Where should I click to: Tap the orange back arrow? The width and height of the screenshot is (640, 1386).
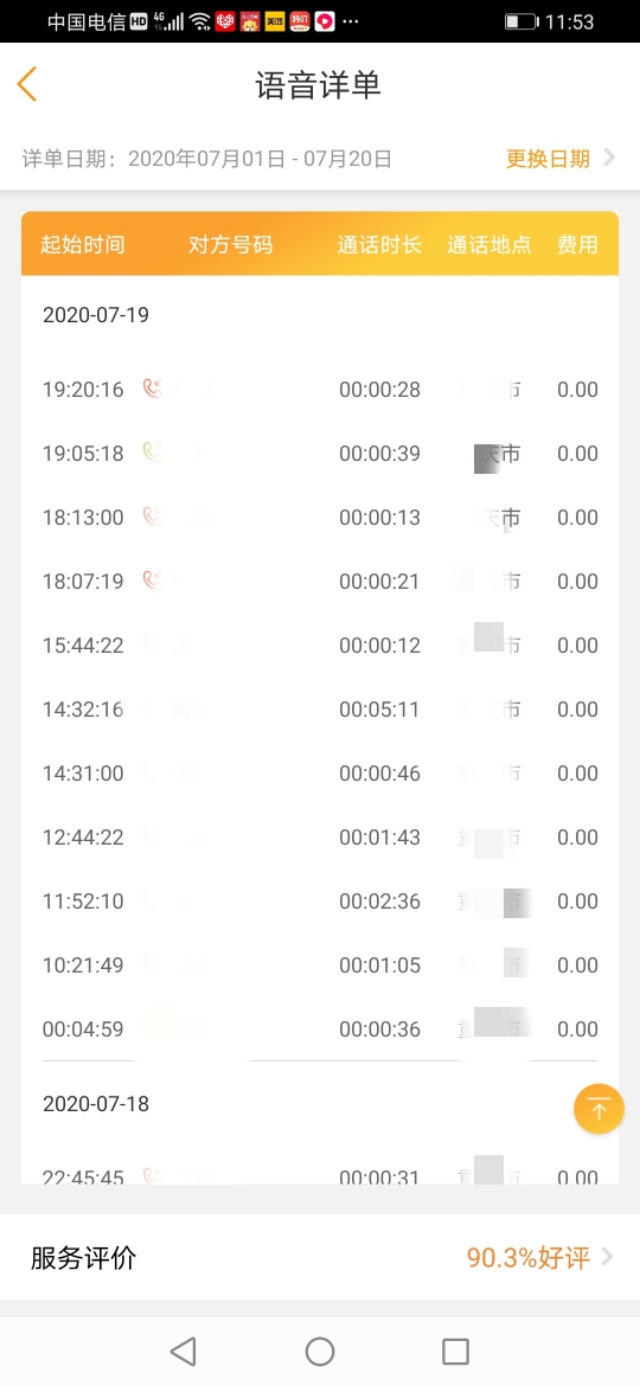27,85
